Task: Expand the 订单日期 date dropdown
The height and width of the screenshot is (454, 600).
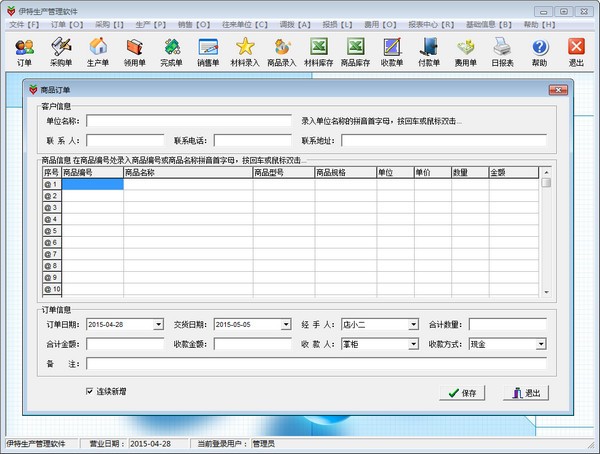Action: click(158, 324)
